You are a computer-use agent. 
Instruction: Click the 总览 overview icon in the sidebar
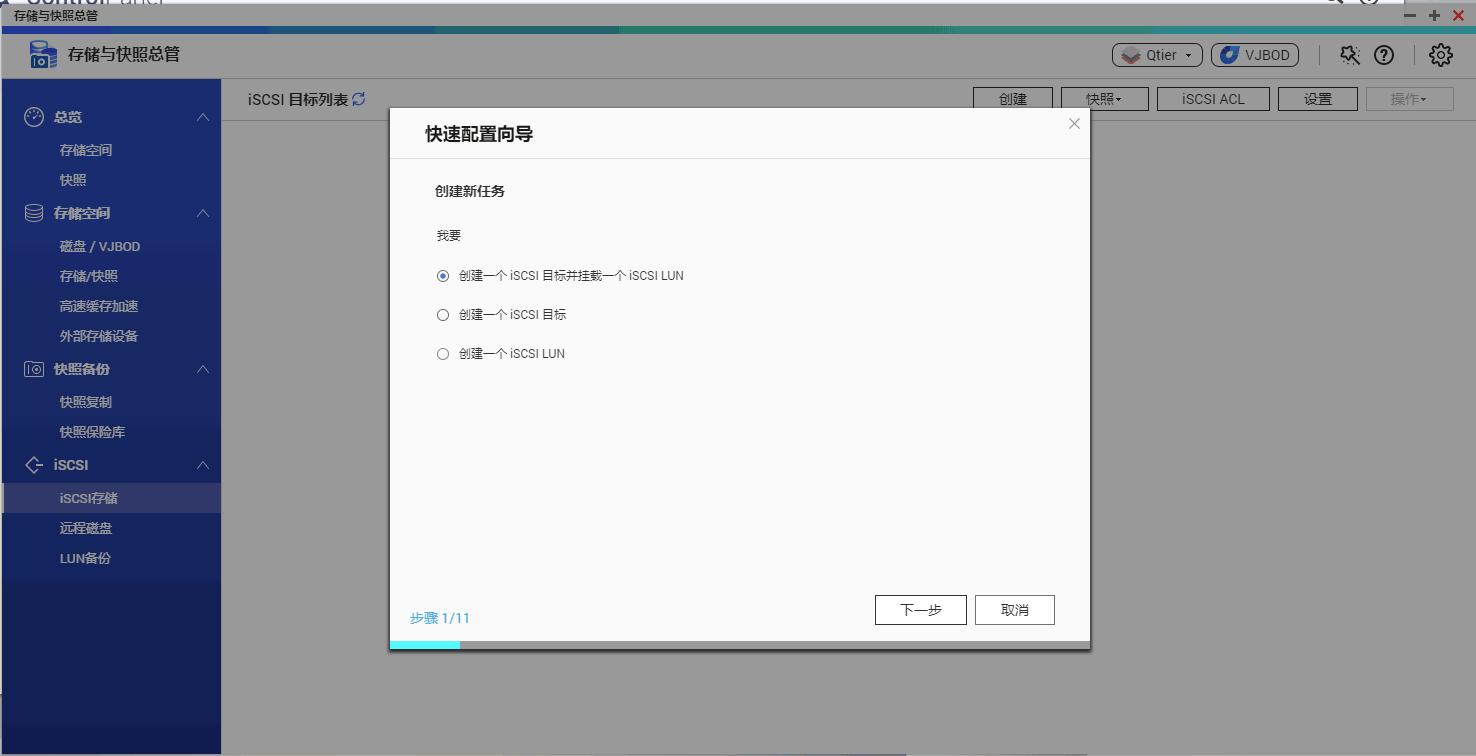[33, 117]
